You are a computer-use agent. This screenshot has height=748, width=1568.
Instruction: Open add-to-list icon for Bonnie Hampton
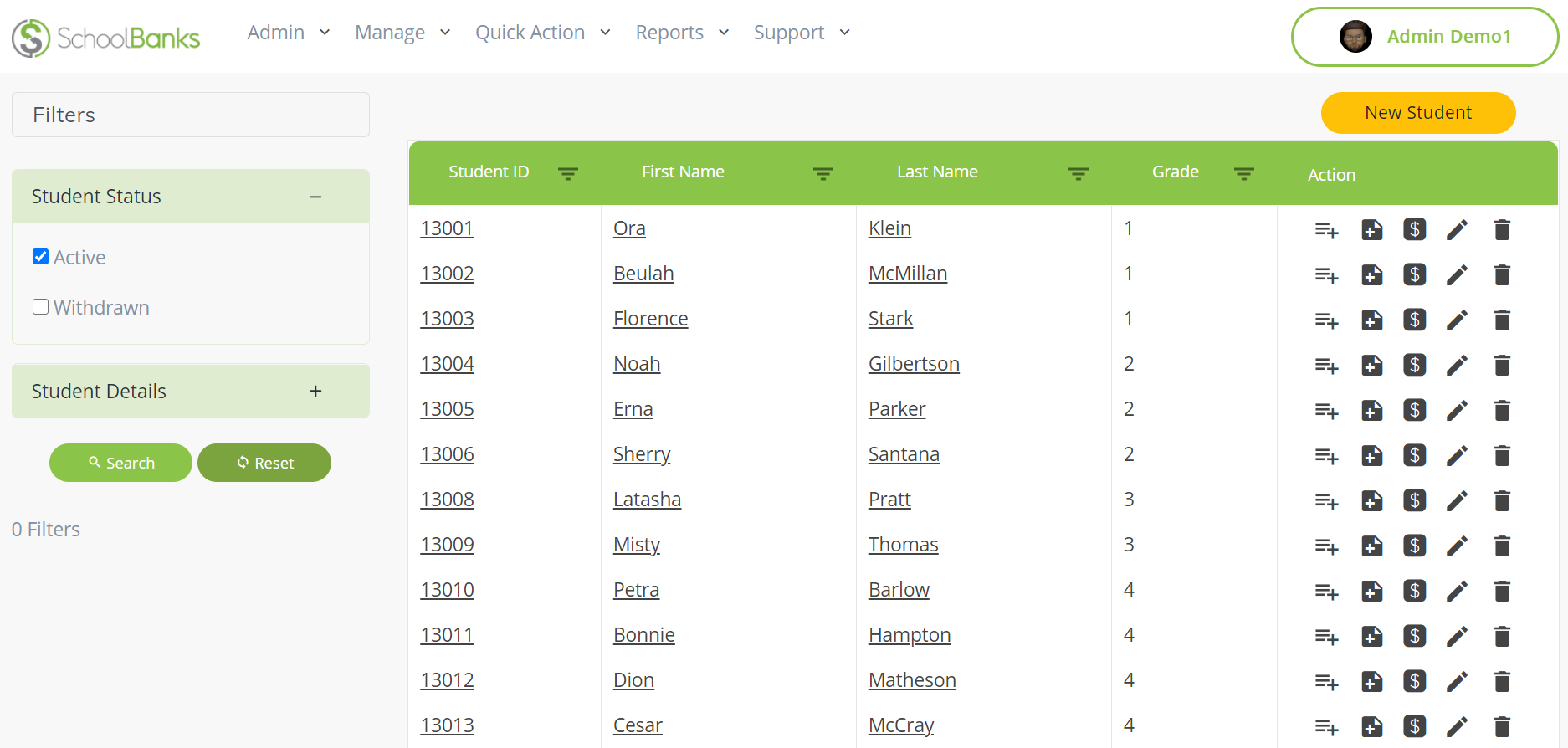[1326, 637]
